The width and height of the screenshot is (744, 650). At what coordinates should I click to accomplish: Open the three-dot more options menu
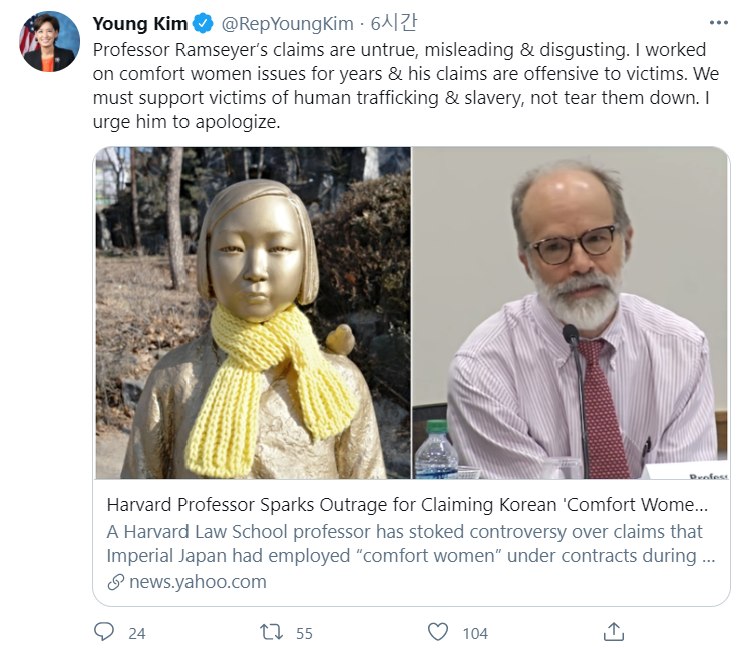[x=718, y=22]
